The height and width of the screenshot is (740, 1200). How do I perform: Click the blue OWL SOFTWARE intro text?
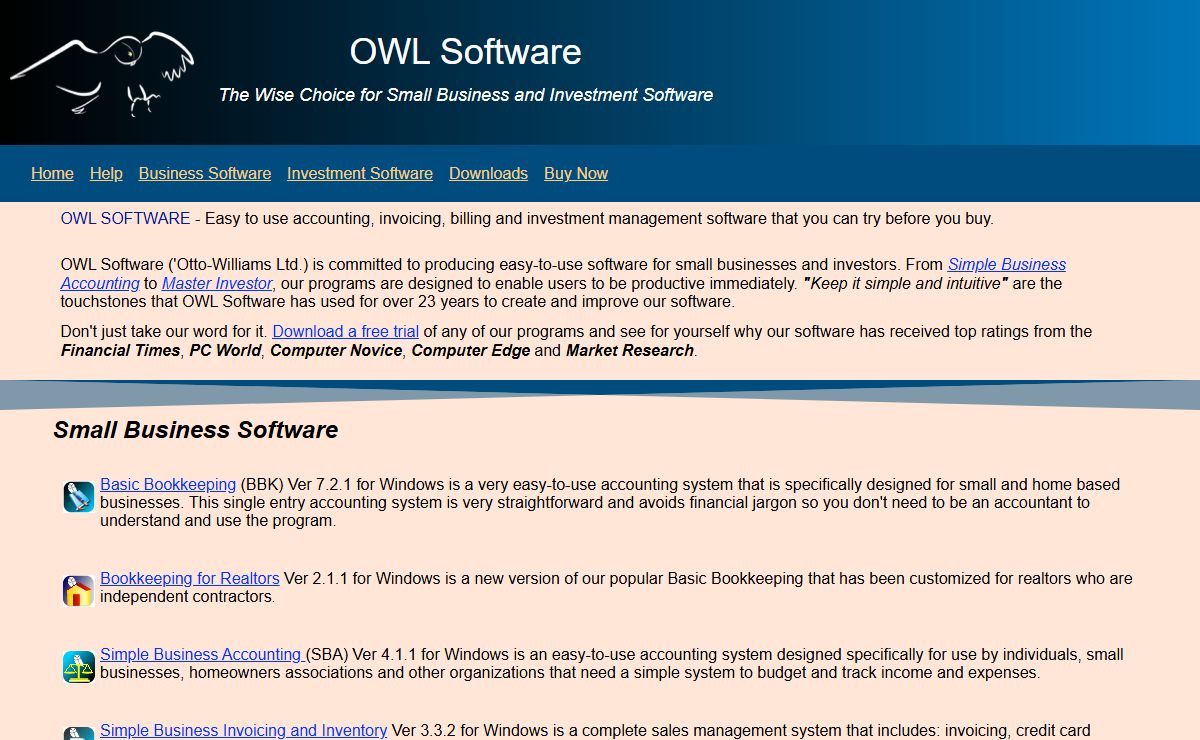pos(125,218)
